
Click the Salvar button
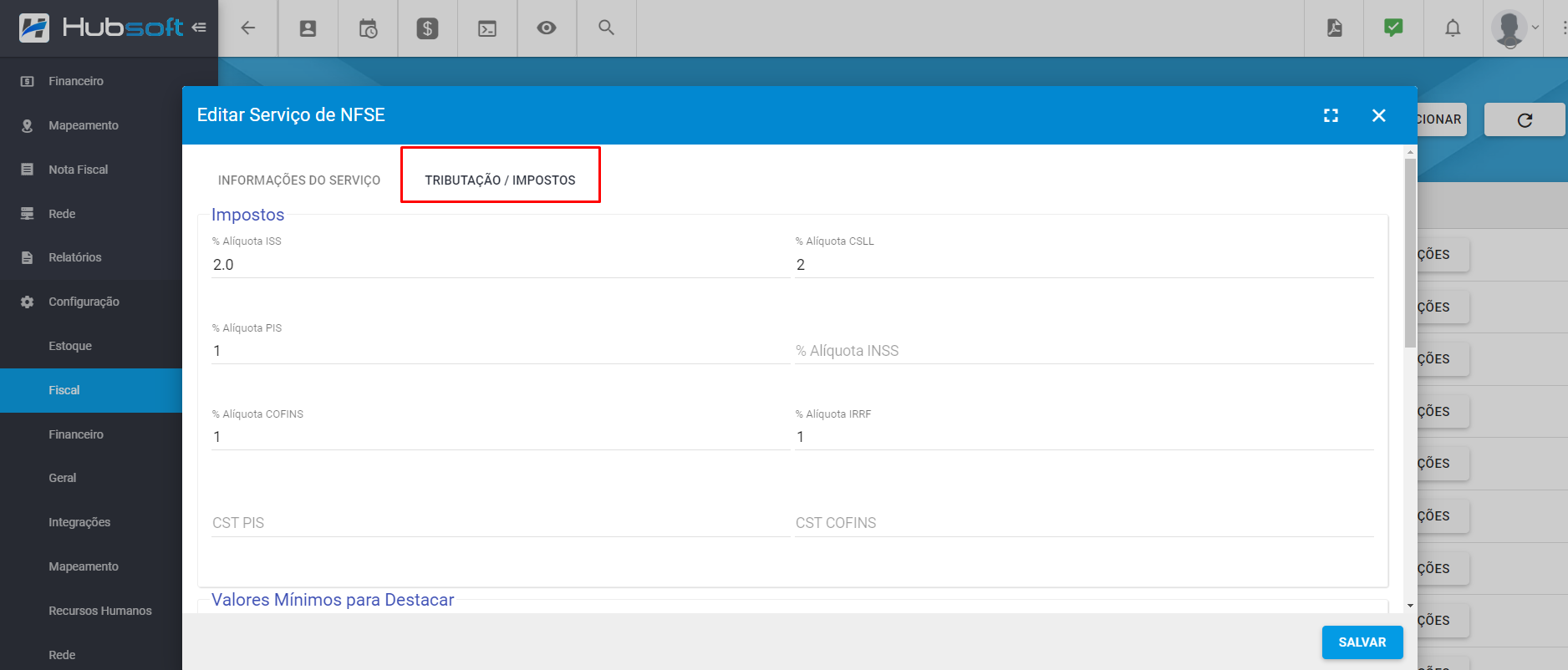[1362, 642]
